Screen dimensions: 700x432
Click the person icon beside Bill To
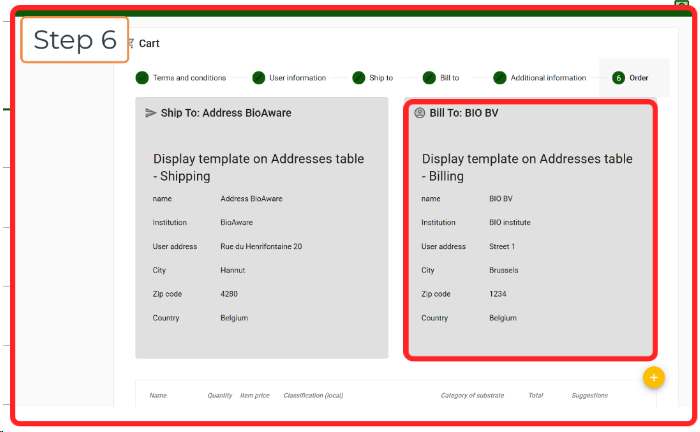419,113
